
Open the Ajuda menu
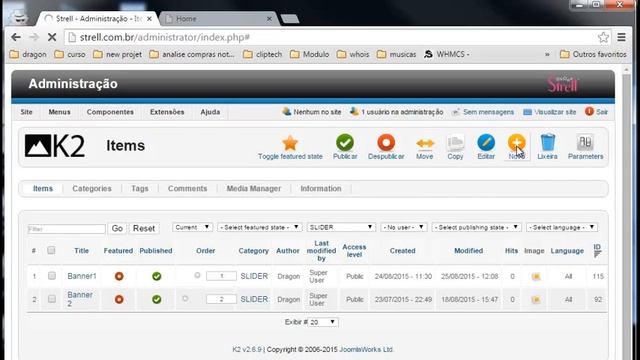[210, 112]
